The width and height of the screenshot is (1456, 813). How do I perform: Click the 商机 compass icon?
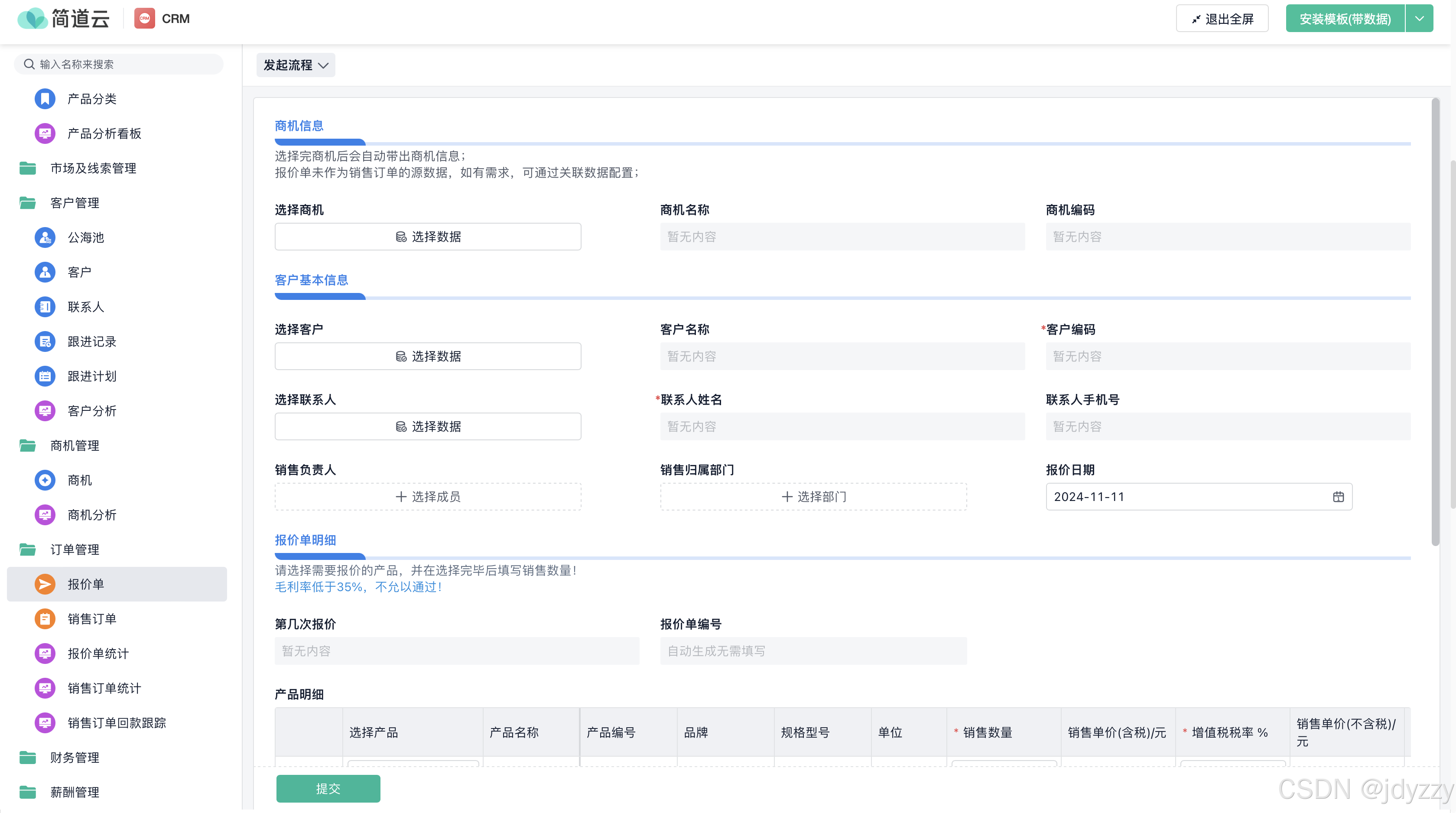tap(45, 480)
